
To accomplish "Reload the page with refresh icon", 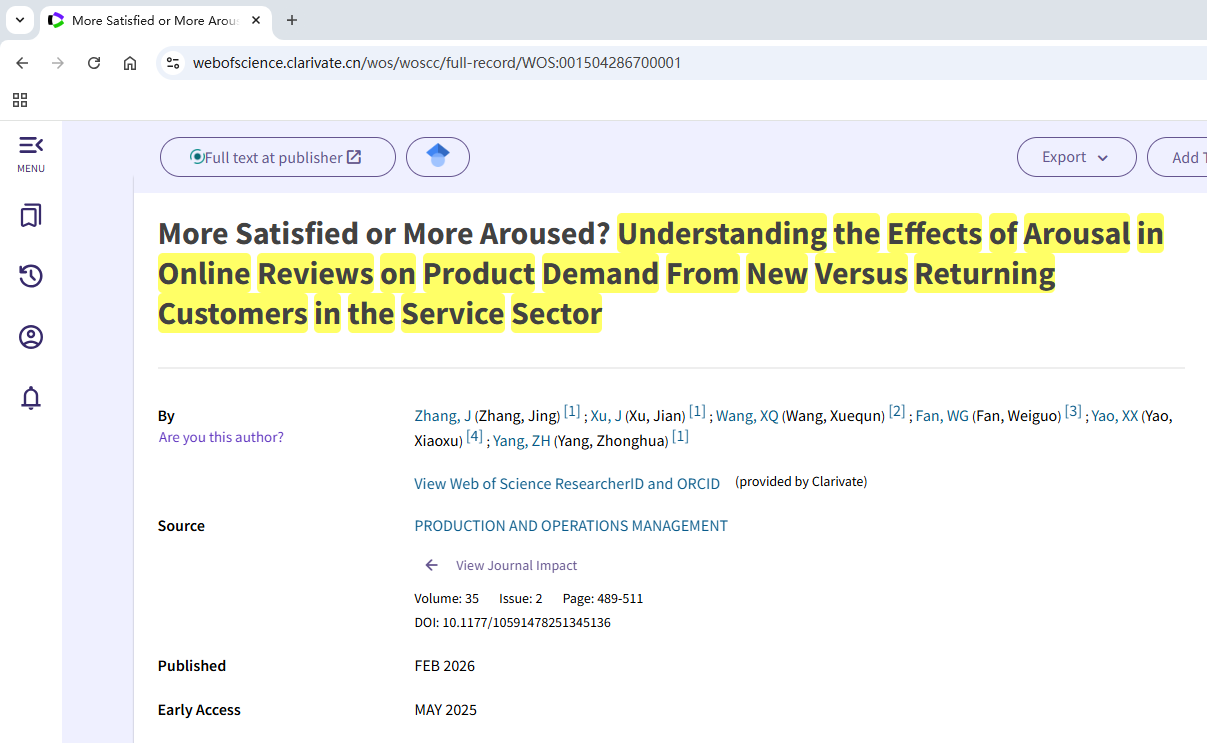I will click(x=94, y=63).
